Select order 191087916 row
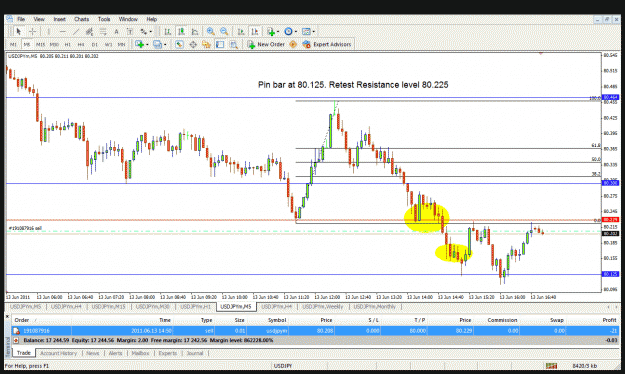Screen dimensions: 625x374 315,331
